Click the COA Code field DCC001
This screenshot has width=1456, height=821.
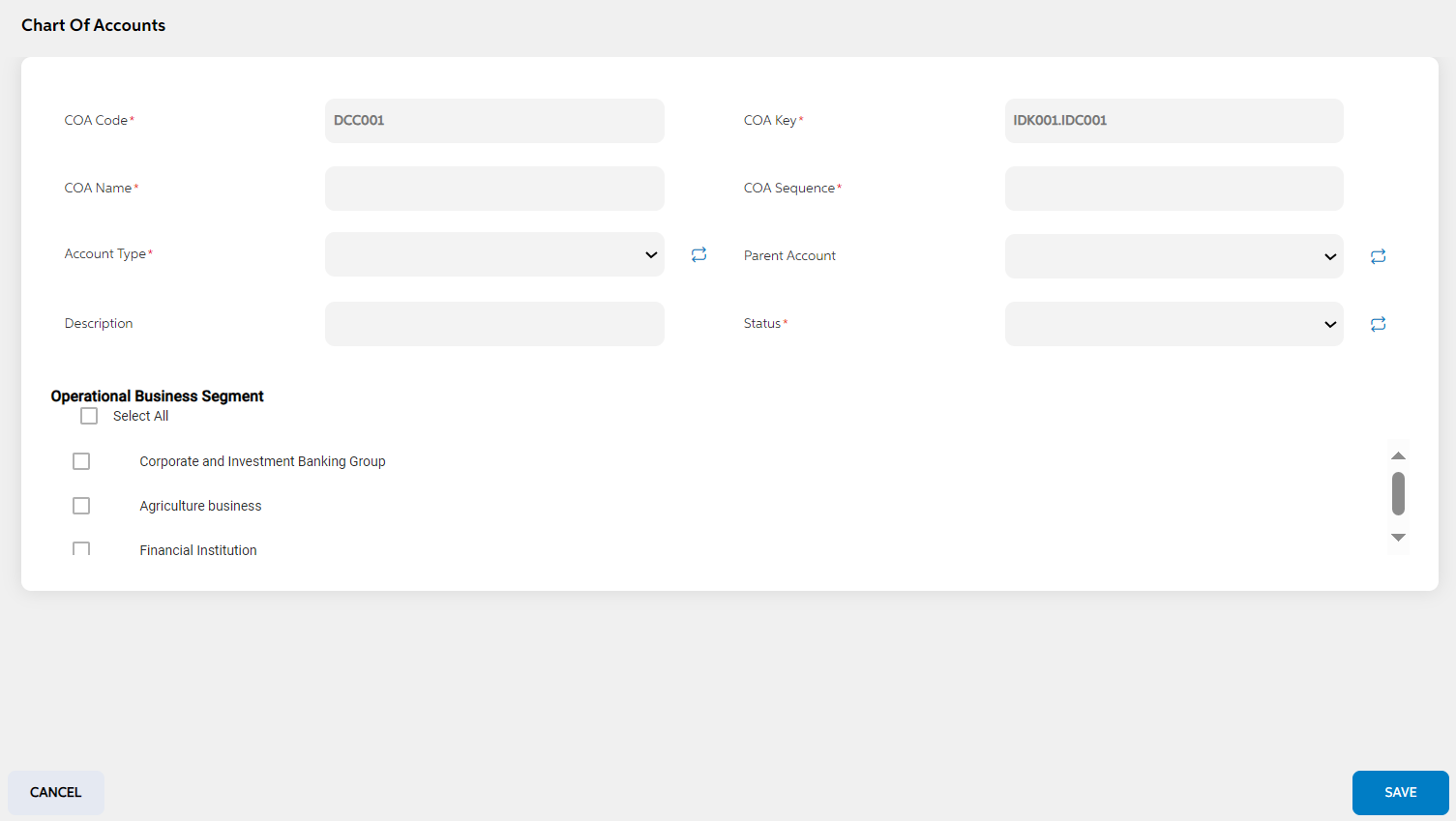pyautogui.click(x=494, y=121)
